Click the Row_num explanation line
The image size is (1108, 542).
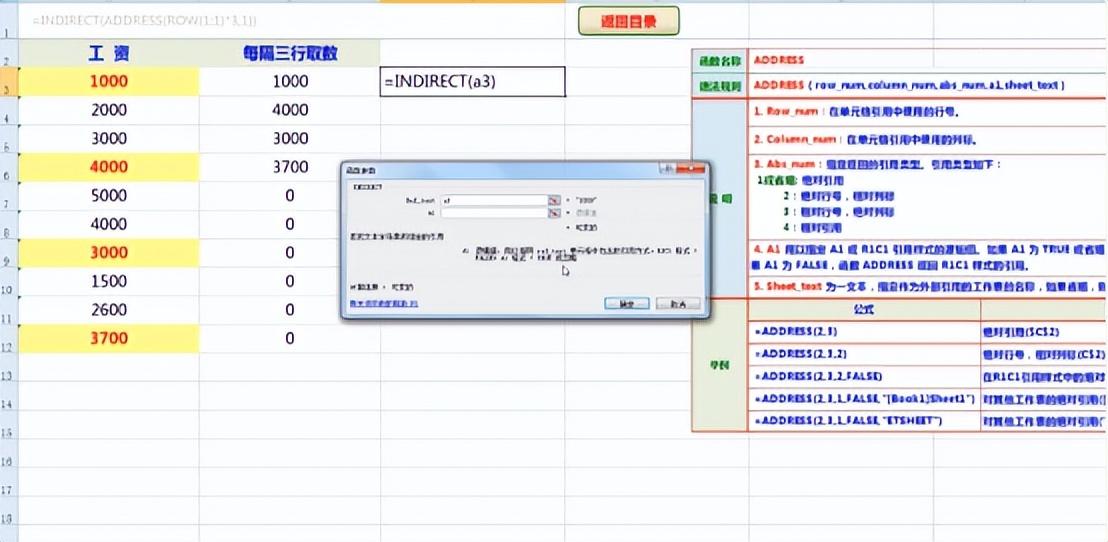click(856, 112)
